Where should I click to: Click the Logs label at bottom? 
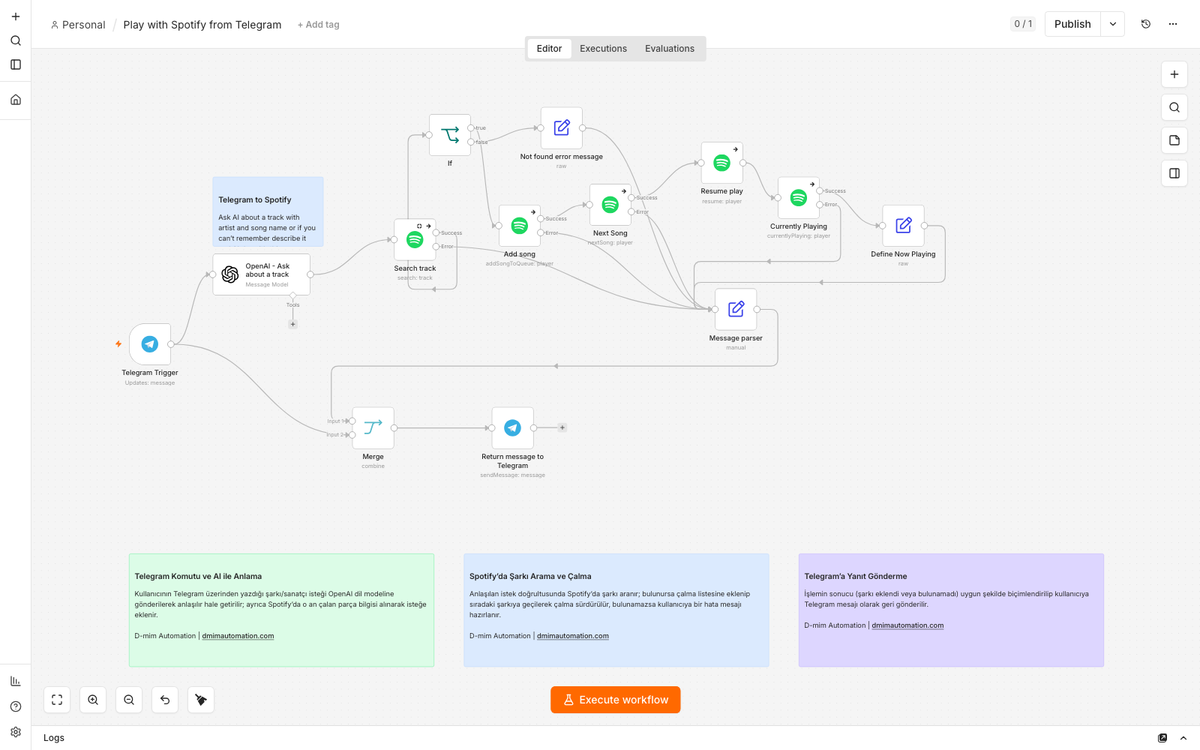(x=54, y=738)
